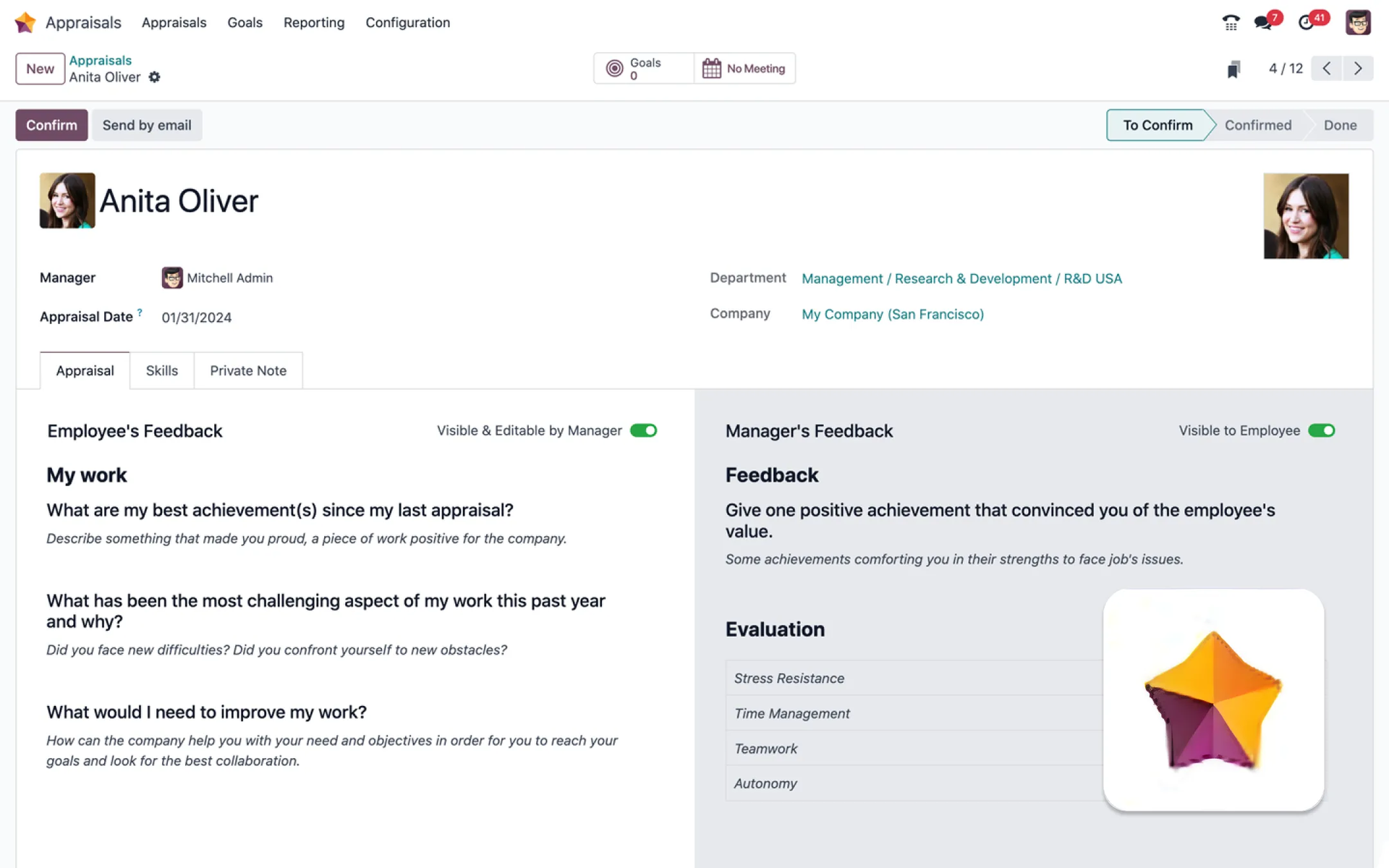Click the Appraisals breadcrumb link
Viewport: 1389px width, 868px height.
100,61
